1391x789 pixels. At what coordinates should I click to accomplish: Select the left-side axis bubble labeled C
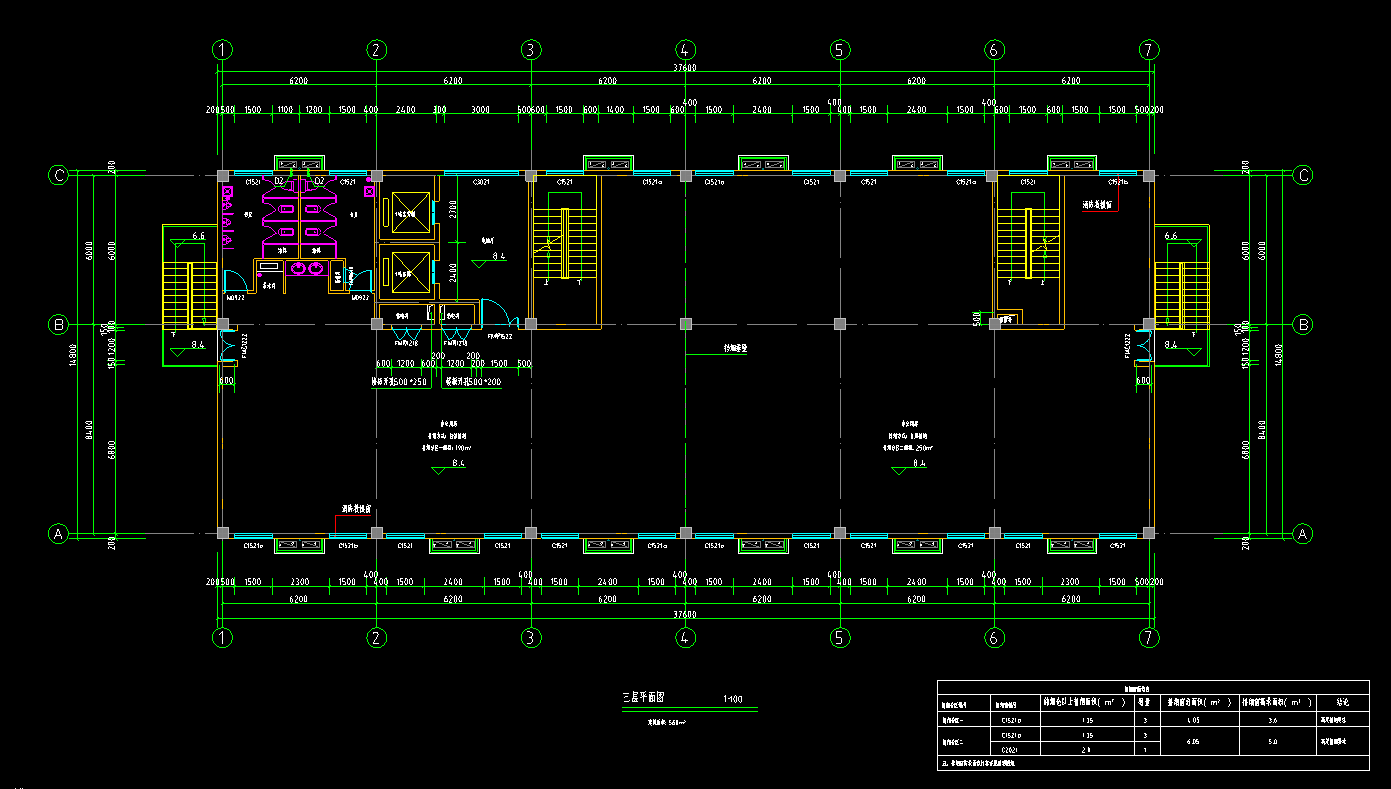point(59,176)
